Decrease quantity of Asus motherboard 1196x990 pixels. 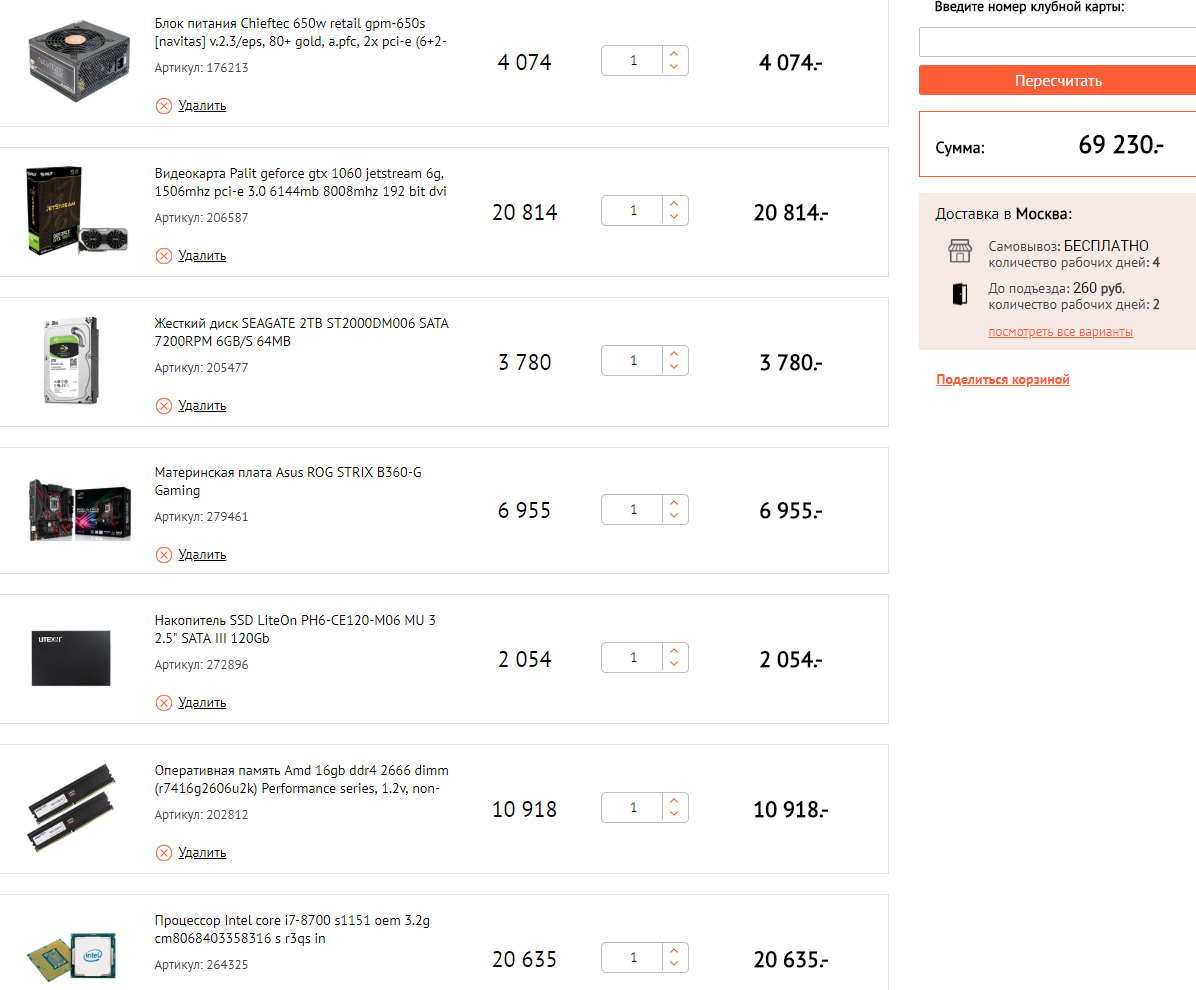(674, 516)
